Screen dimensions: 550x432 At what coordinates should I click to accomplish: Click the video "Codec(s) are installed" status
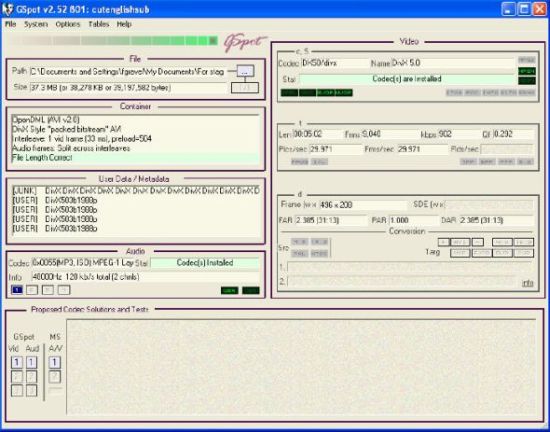point(407,79)
